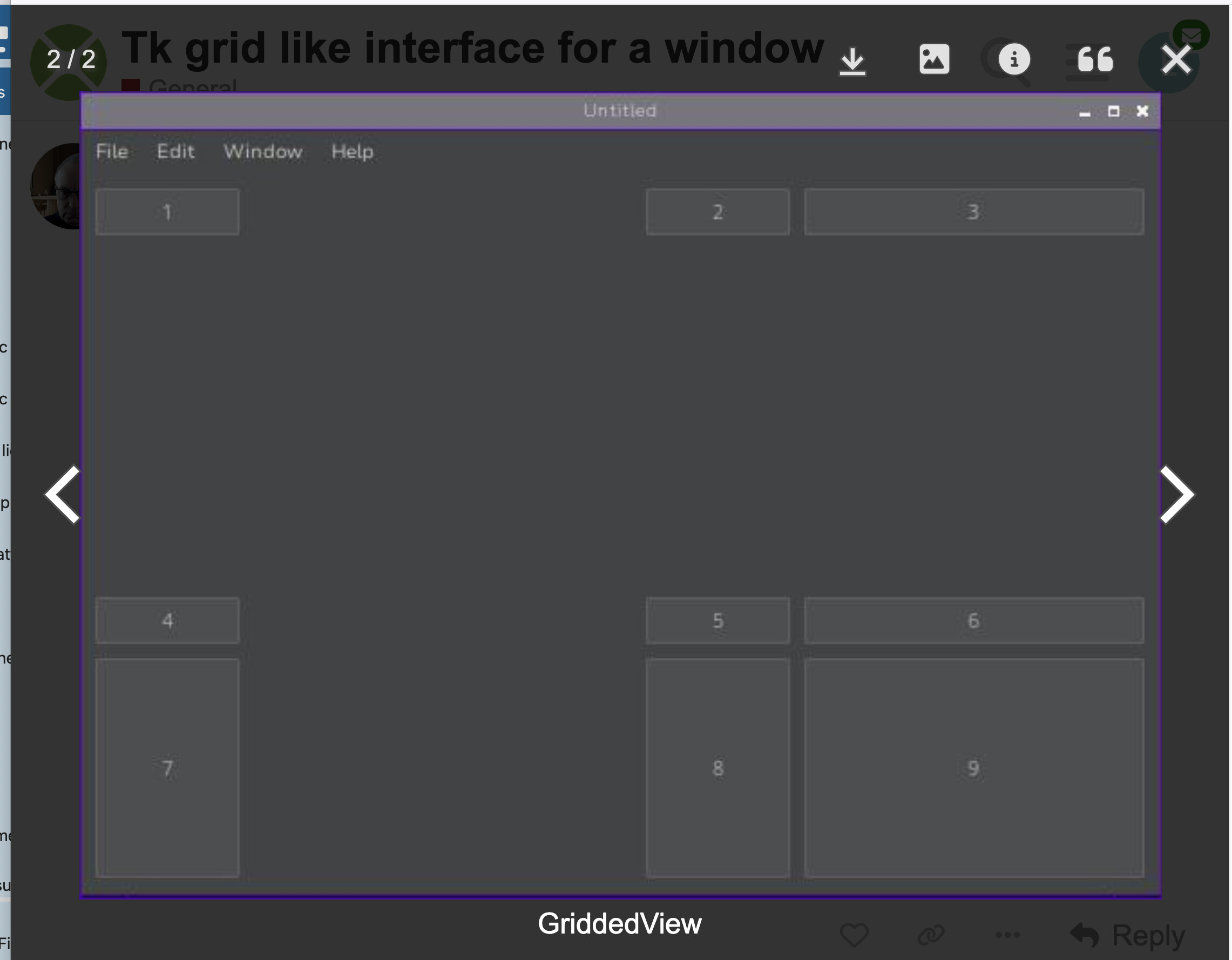Like the post with heart icon

[854, 935]
